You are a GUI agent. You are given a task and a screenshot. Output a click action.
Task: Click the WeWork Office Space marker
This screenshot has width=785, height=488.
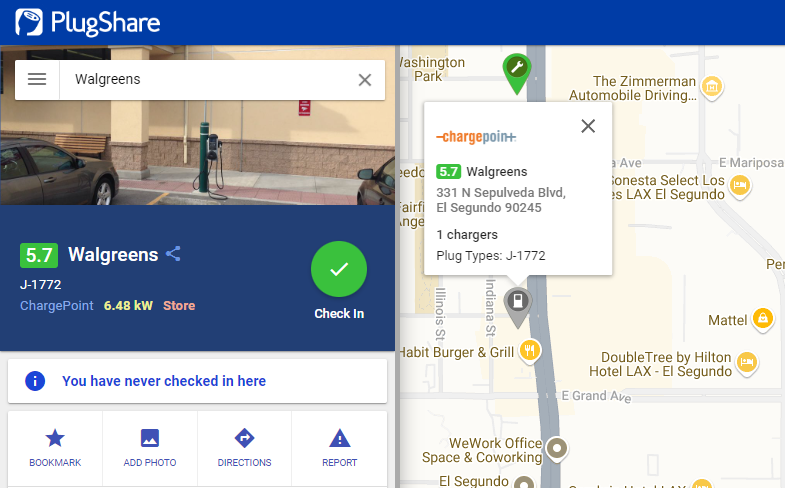click(x=557, y=448)
